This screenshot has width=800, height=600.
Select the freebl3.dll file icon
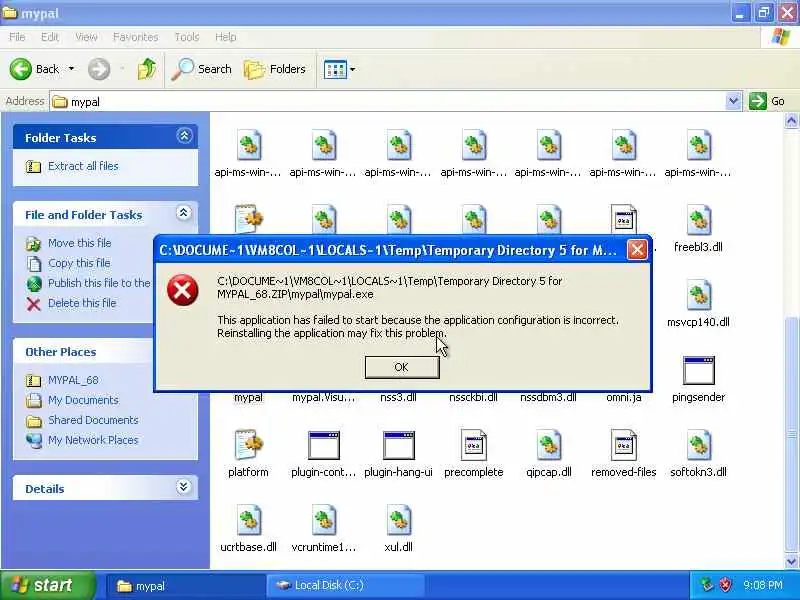pos(698,220)
